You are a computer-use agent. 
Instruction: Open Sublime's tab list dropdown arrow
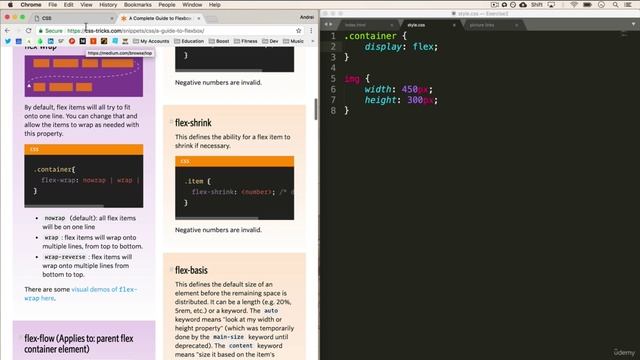[x=633, y=24]
